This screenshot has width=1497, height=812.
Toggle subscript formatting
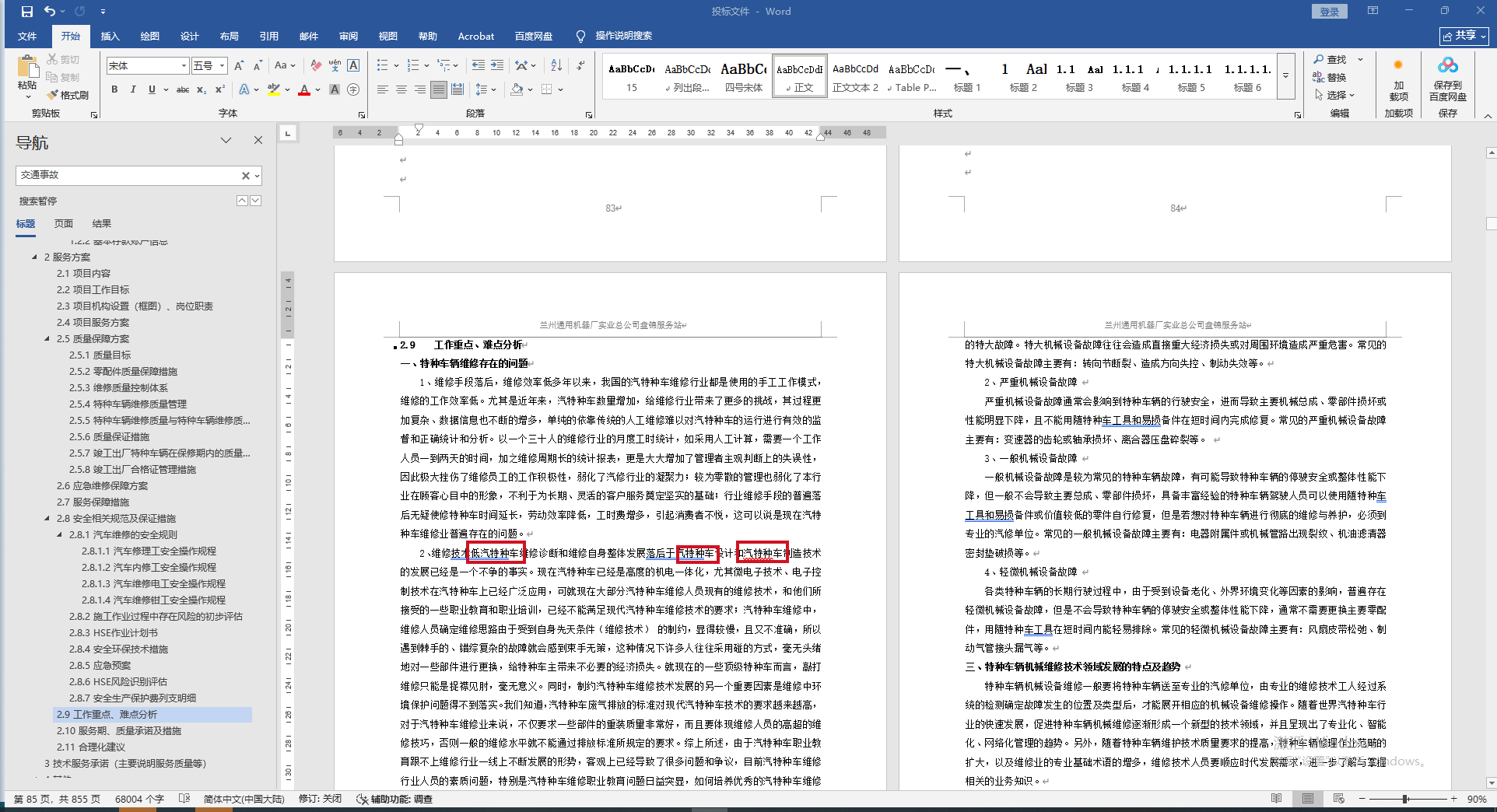pyautogui.click(x=202, y=89)
